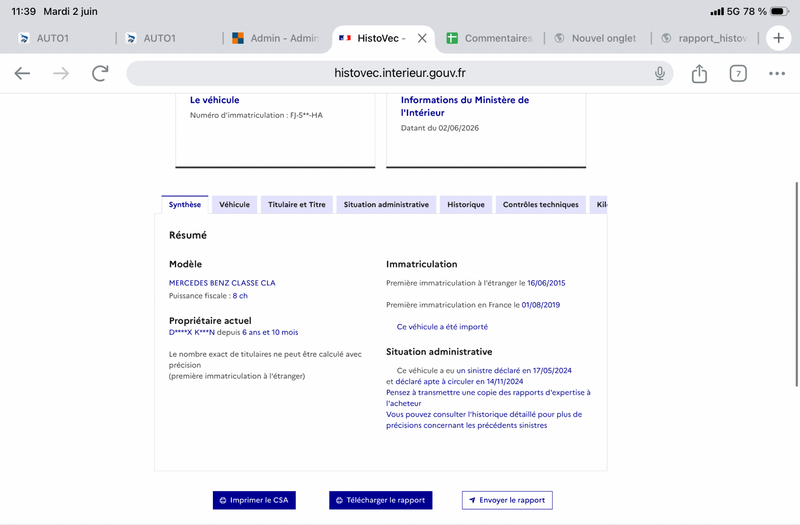800x525 pixels.
Task: Open the Situation administrative tab
Action: (x=386, y=205)
